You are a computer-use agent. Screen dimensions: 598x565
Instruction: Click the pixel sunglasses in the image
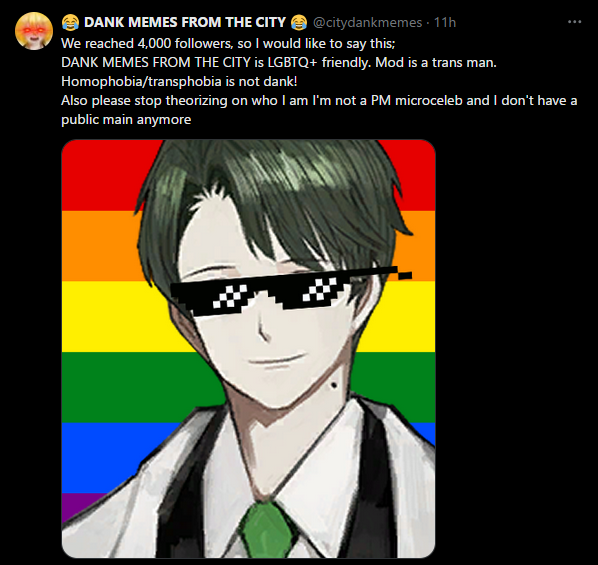pyautogui.click(x=291, y=291)
